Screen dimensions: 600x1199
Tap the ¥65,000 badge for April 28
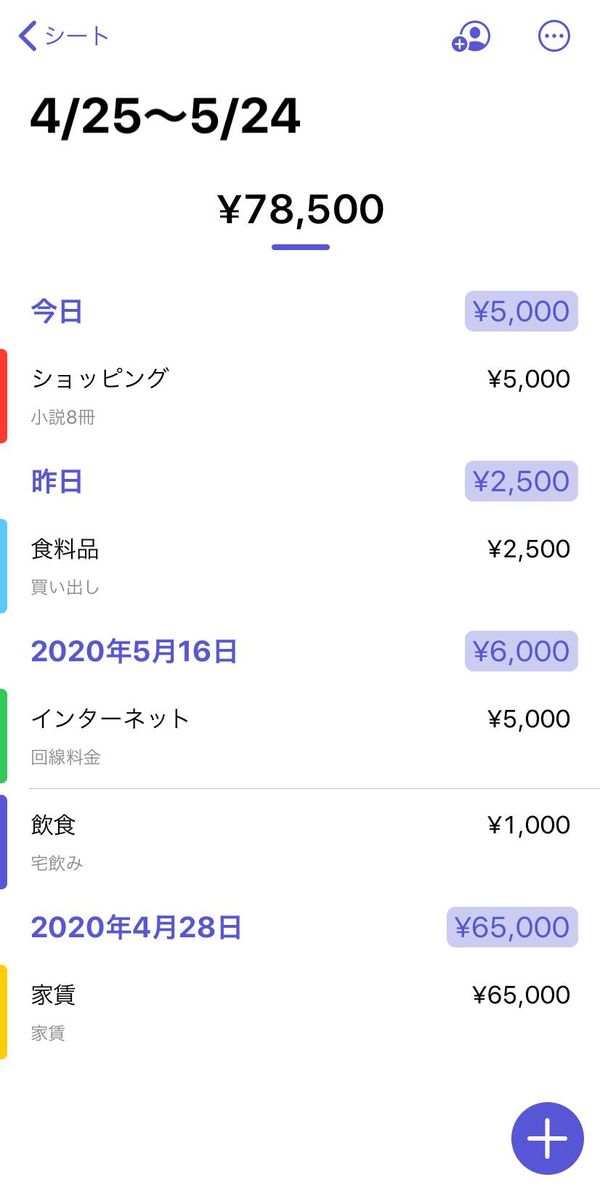click(x=512, y=927)
